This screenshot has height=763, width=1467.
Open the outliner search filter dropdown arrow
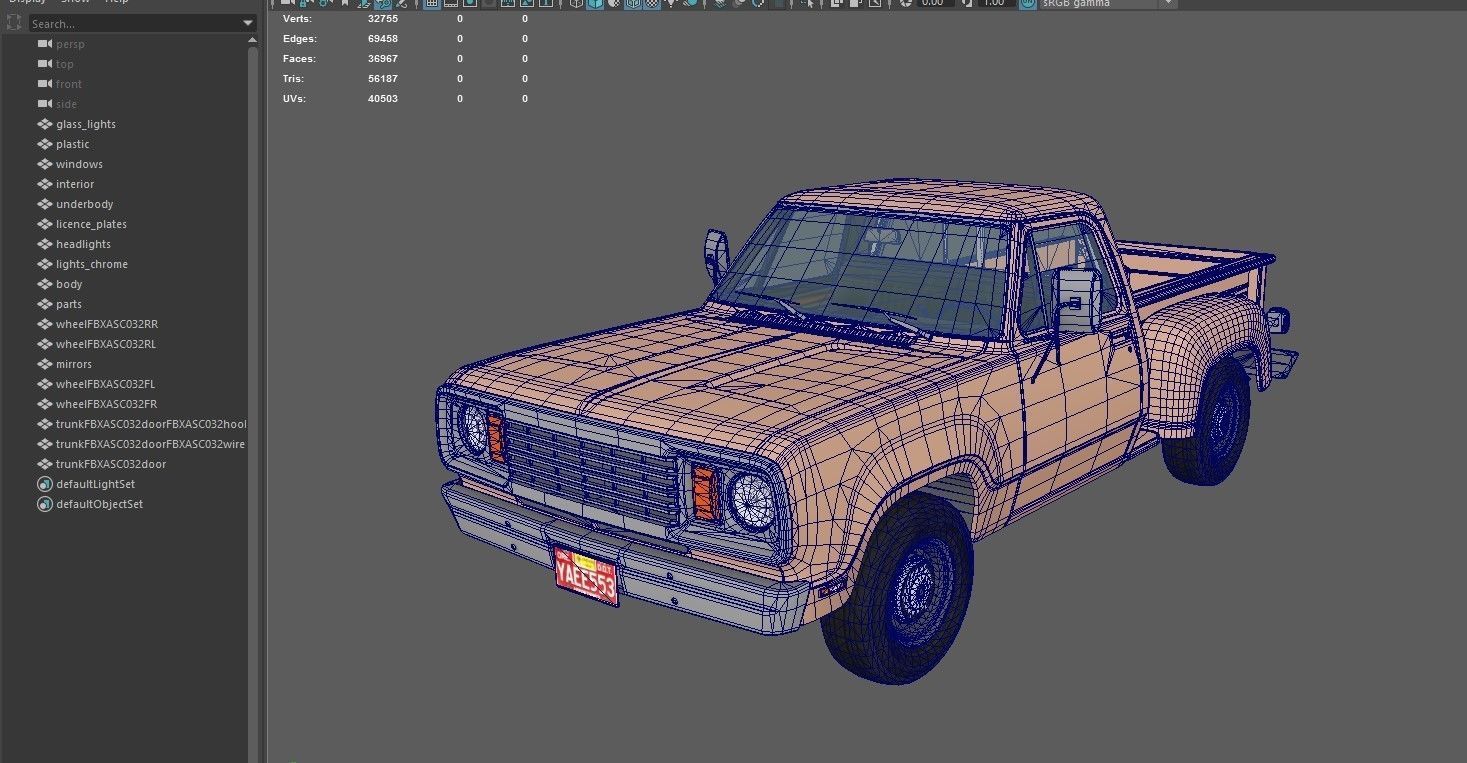(x=248, y=23)
